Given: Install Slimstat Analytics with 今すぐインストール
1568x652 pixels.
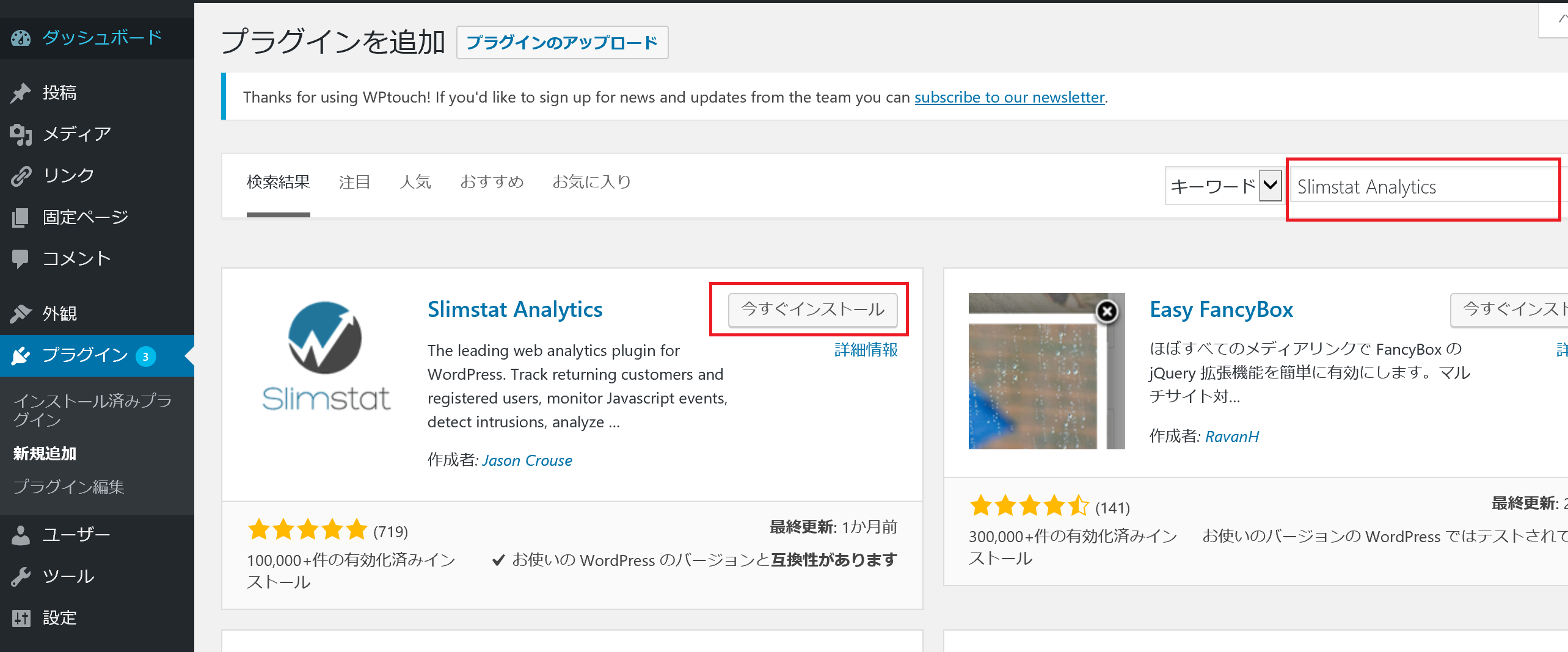Looking at the screenshot, I should pyautogui.click(x=813, y=310).
